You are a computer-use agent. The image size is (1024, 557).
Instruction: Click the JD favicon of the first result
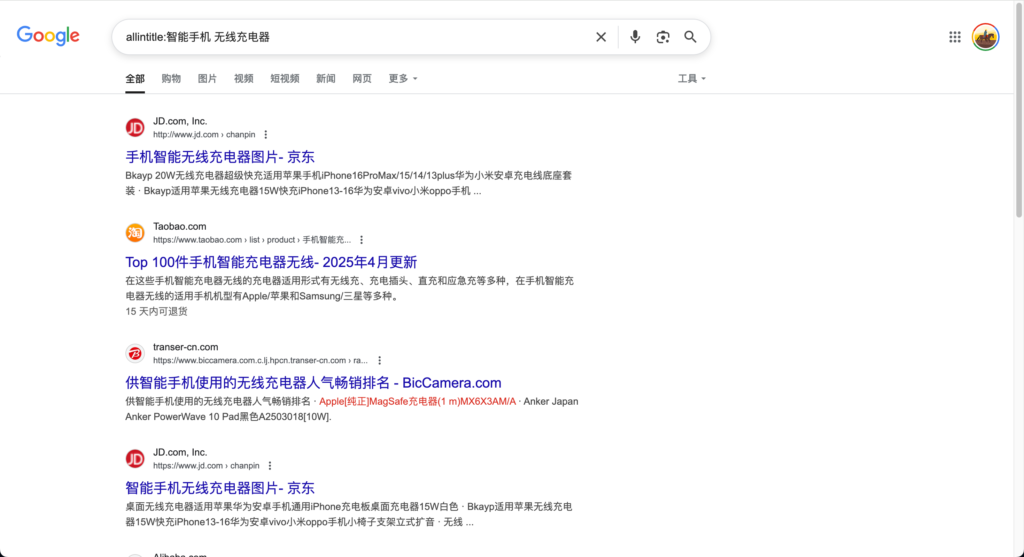click(135, 127)
